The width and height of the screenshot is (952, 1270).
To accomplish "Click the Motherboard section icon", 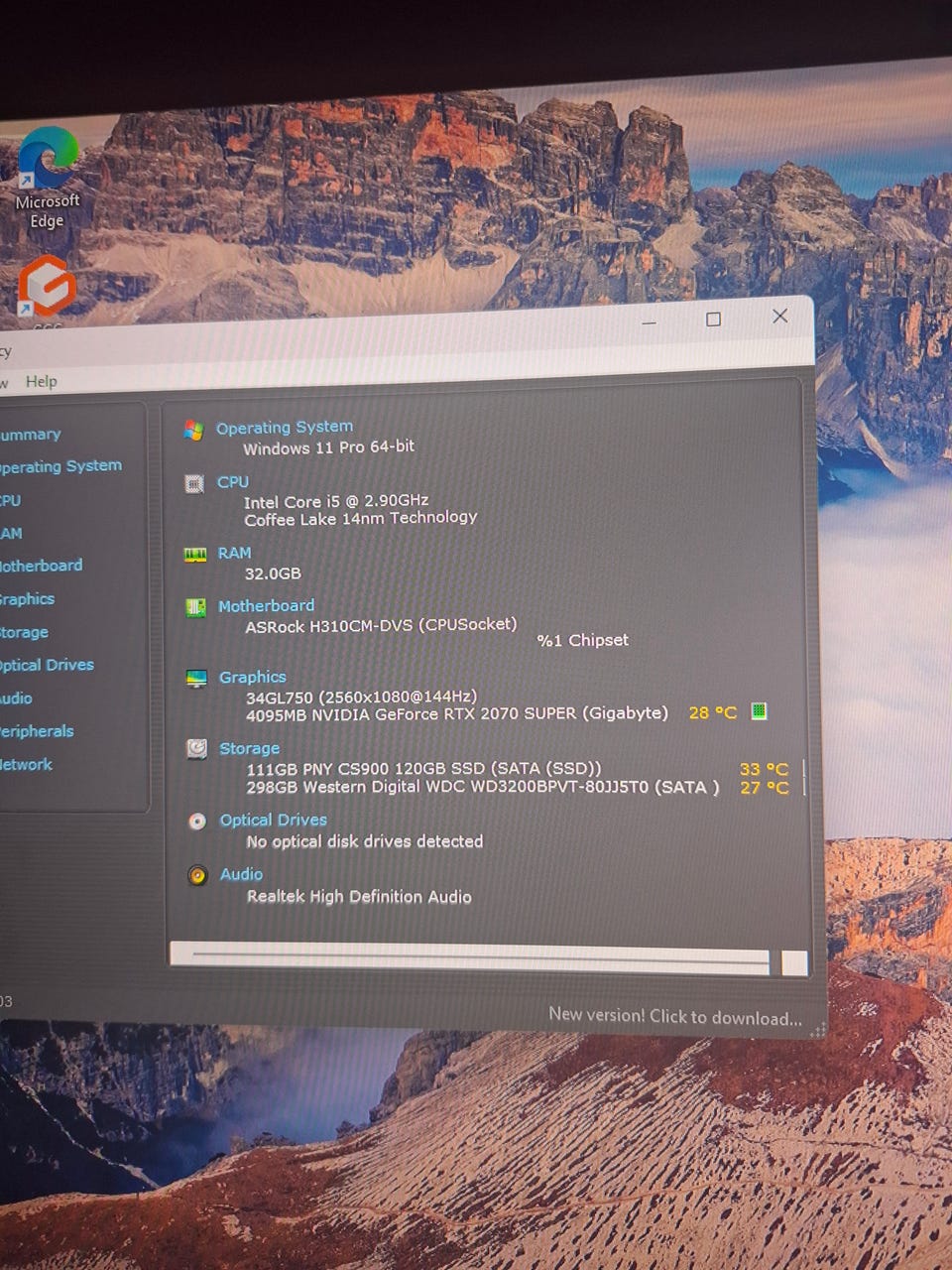I will [196, 607].
